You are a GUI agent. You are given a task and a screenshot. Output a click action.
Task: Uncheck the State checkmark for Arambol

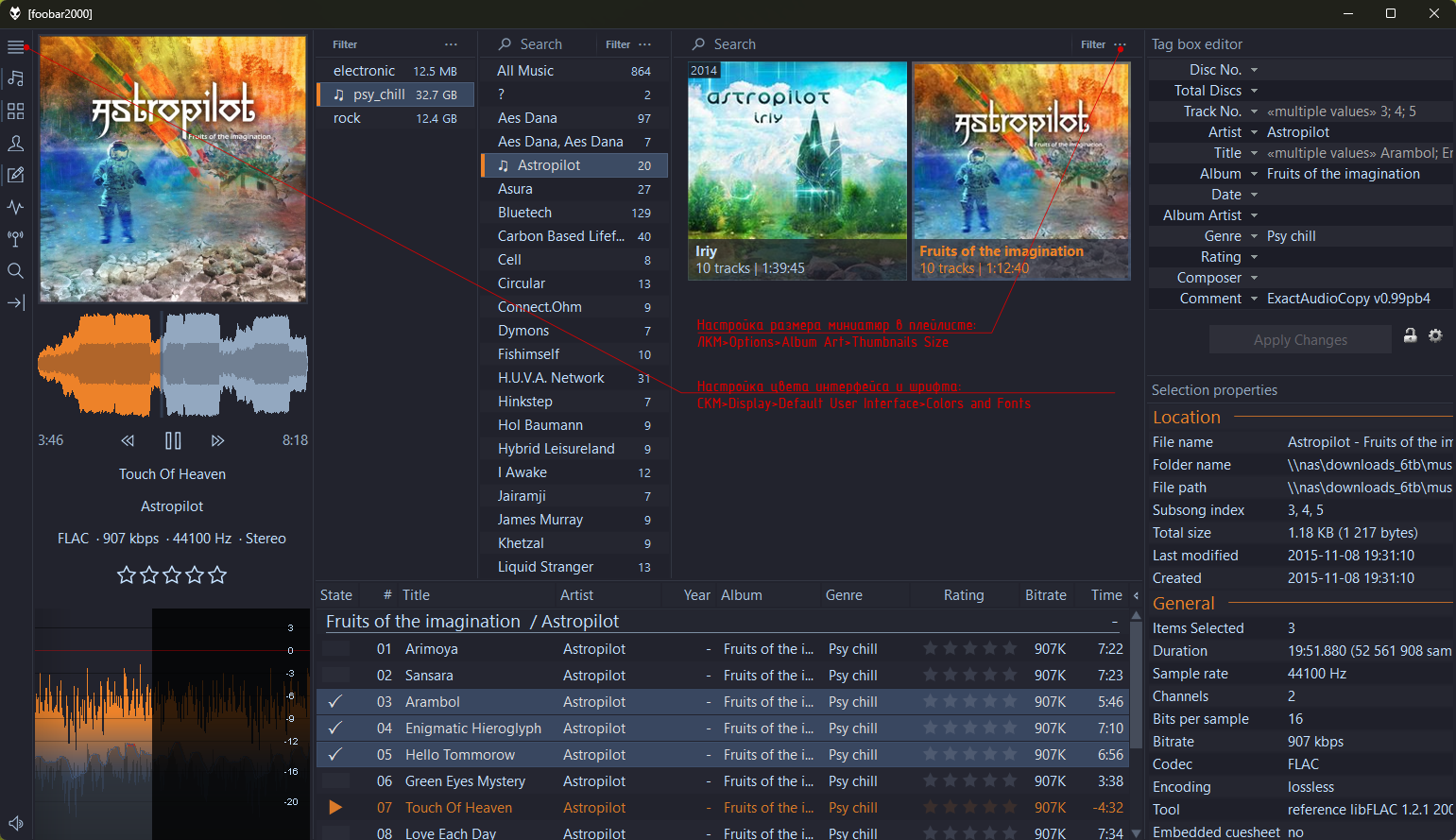pyautogui.click(x=335, y=702)
